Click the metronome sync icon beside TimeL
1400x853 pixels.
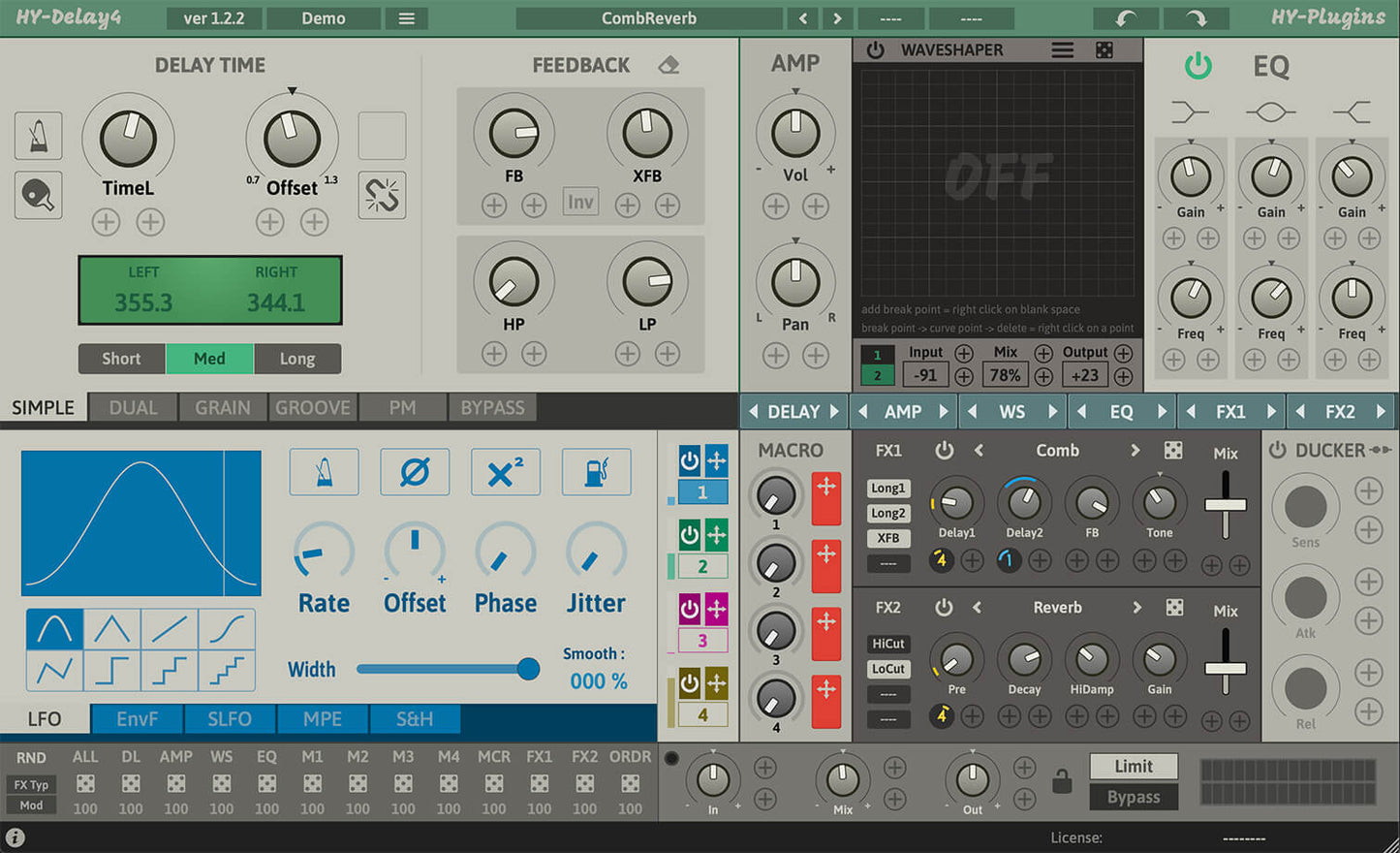click(x=39, y=136)
